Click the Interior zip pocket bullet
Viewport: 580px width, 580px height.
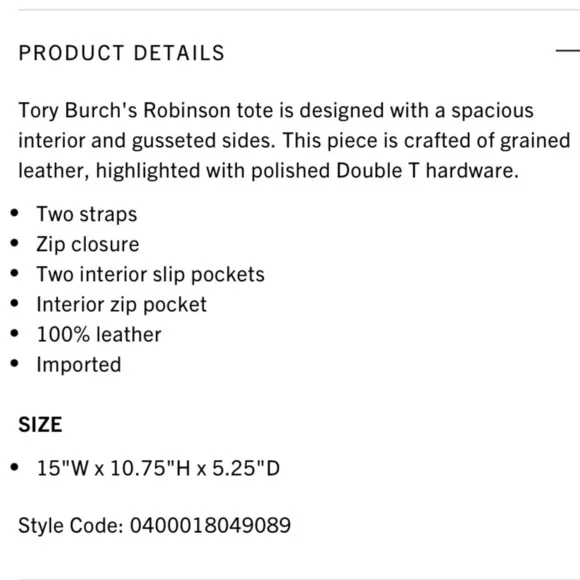[x=122, y=305]
